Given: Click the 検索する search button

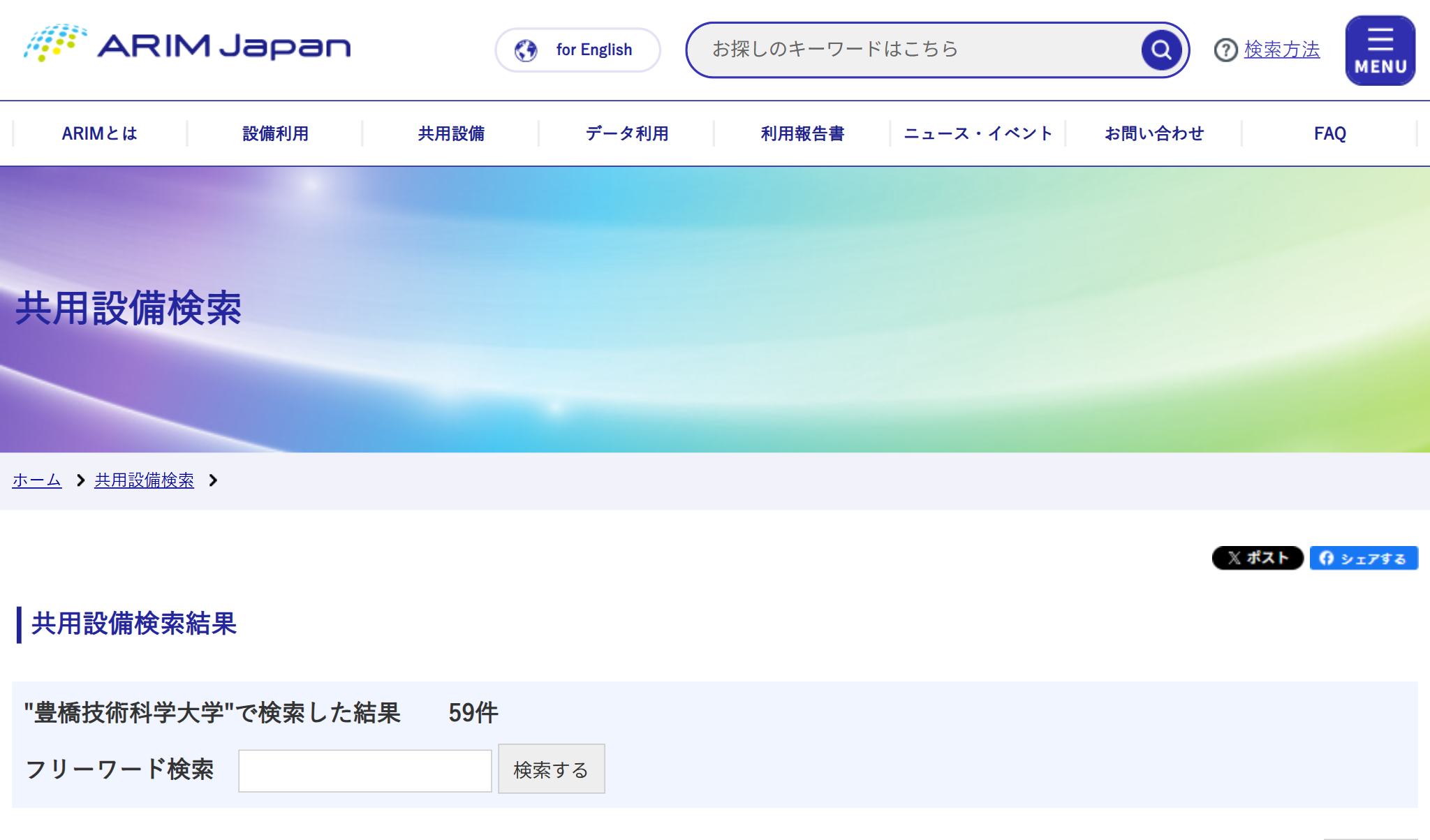Looking at the screenshot, I should point(551,769).
